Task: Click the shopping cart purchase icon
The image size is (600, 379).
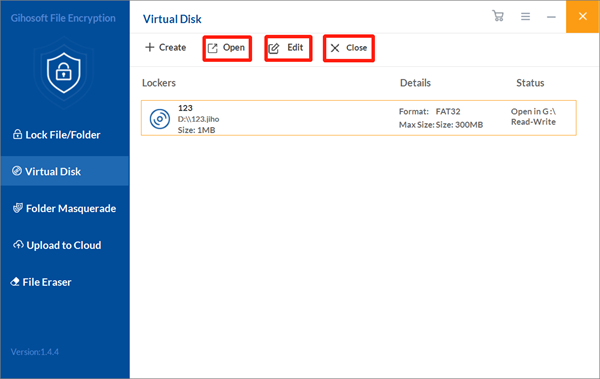Action: 498,16
